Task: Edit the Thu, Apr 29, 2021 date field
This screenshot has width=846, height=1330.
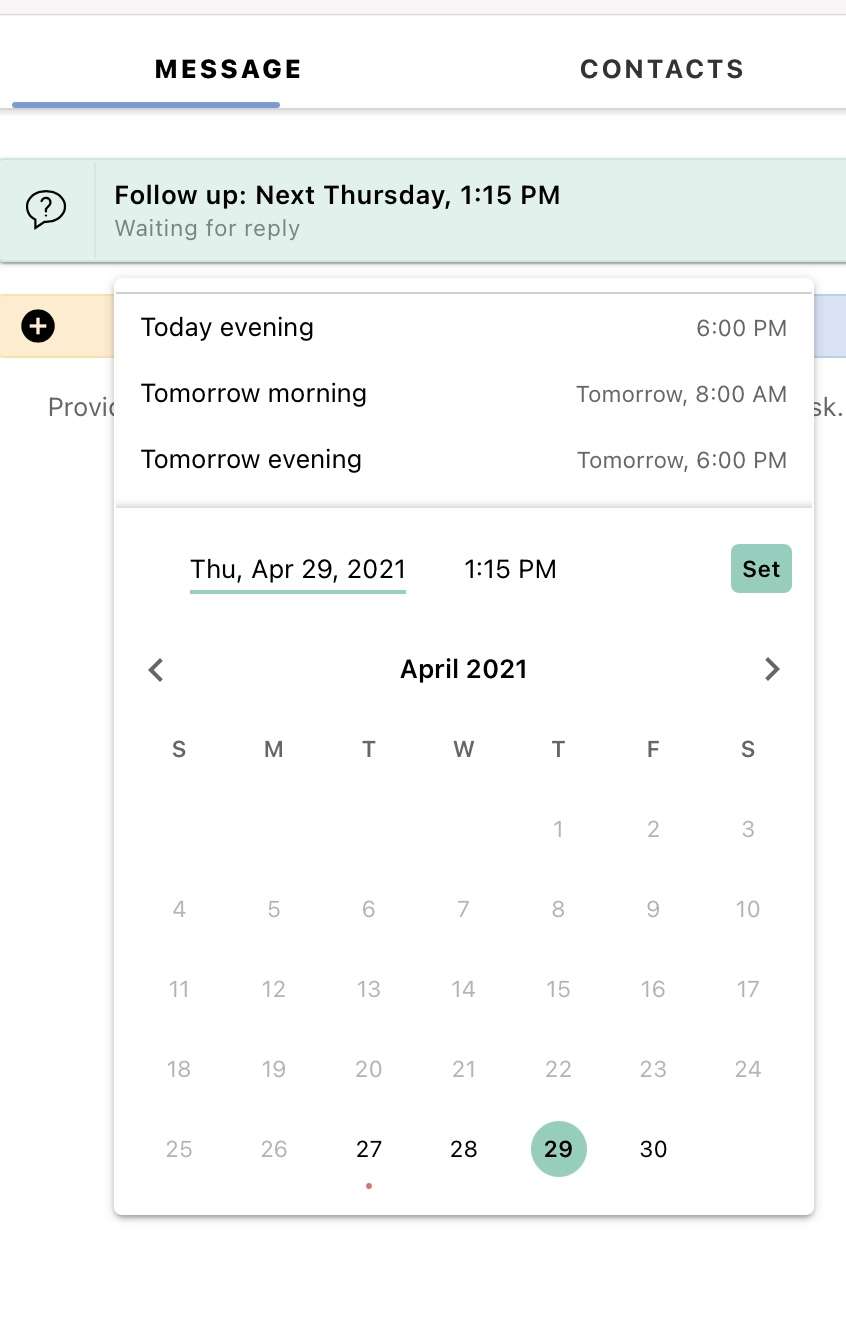Action: 298,570
